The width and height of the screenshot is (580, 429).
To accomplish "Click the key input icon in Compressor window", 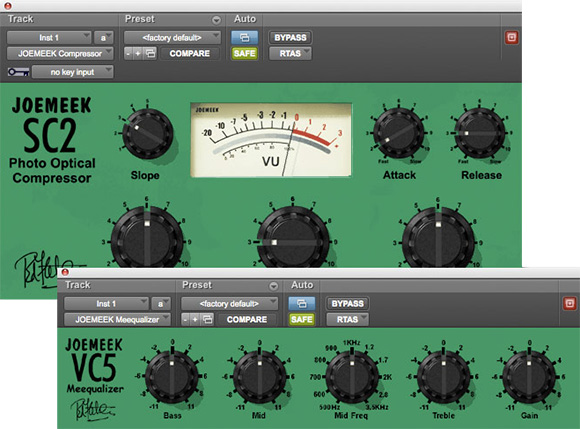I will click(x=18, y=72).
